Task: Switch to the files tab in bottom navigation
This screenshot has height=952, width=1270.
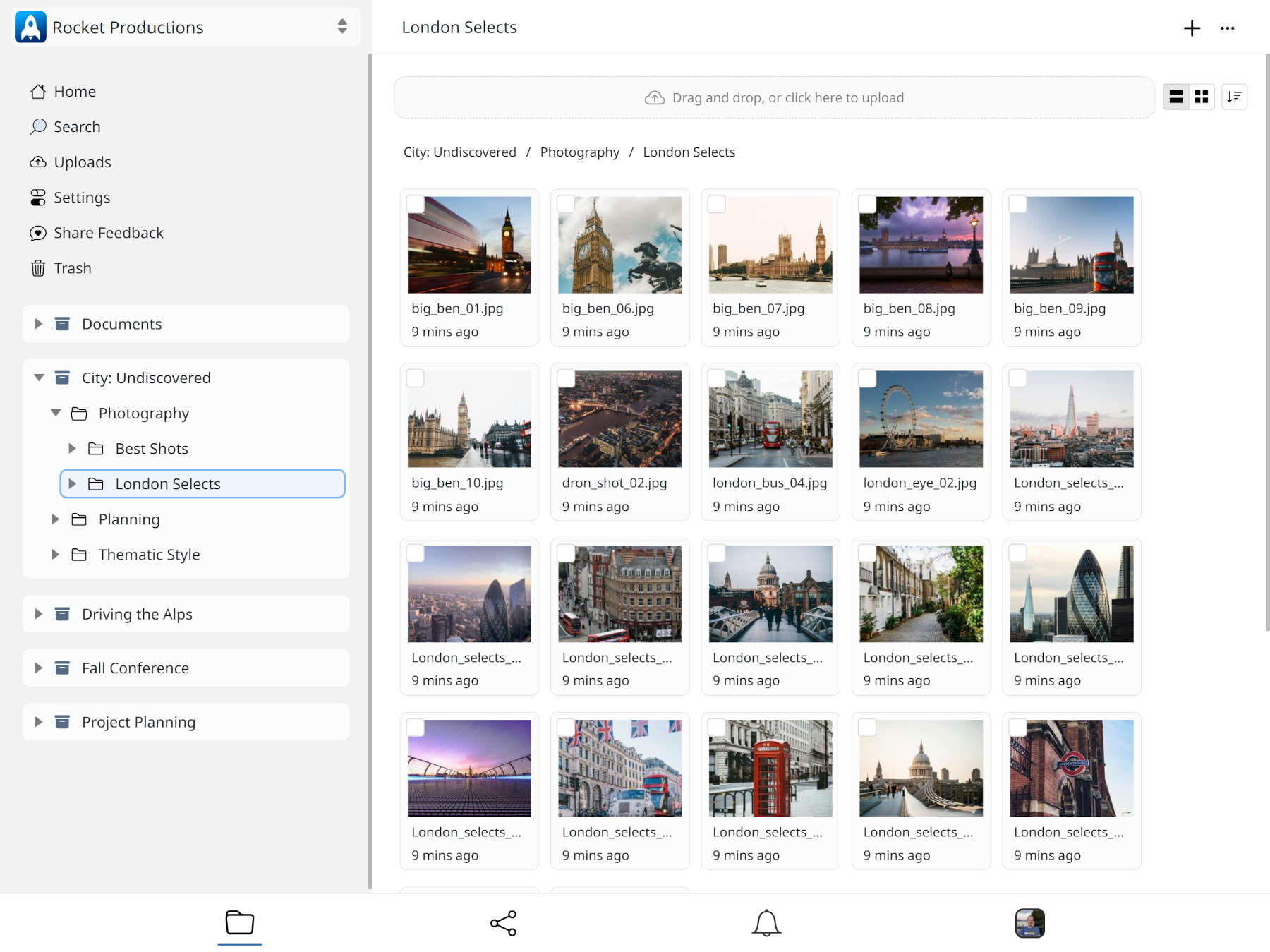Action: pos(240,923)
